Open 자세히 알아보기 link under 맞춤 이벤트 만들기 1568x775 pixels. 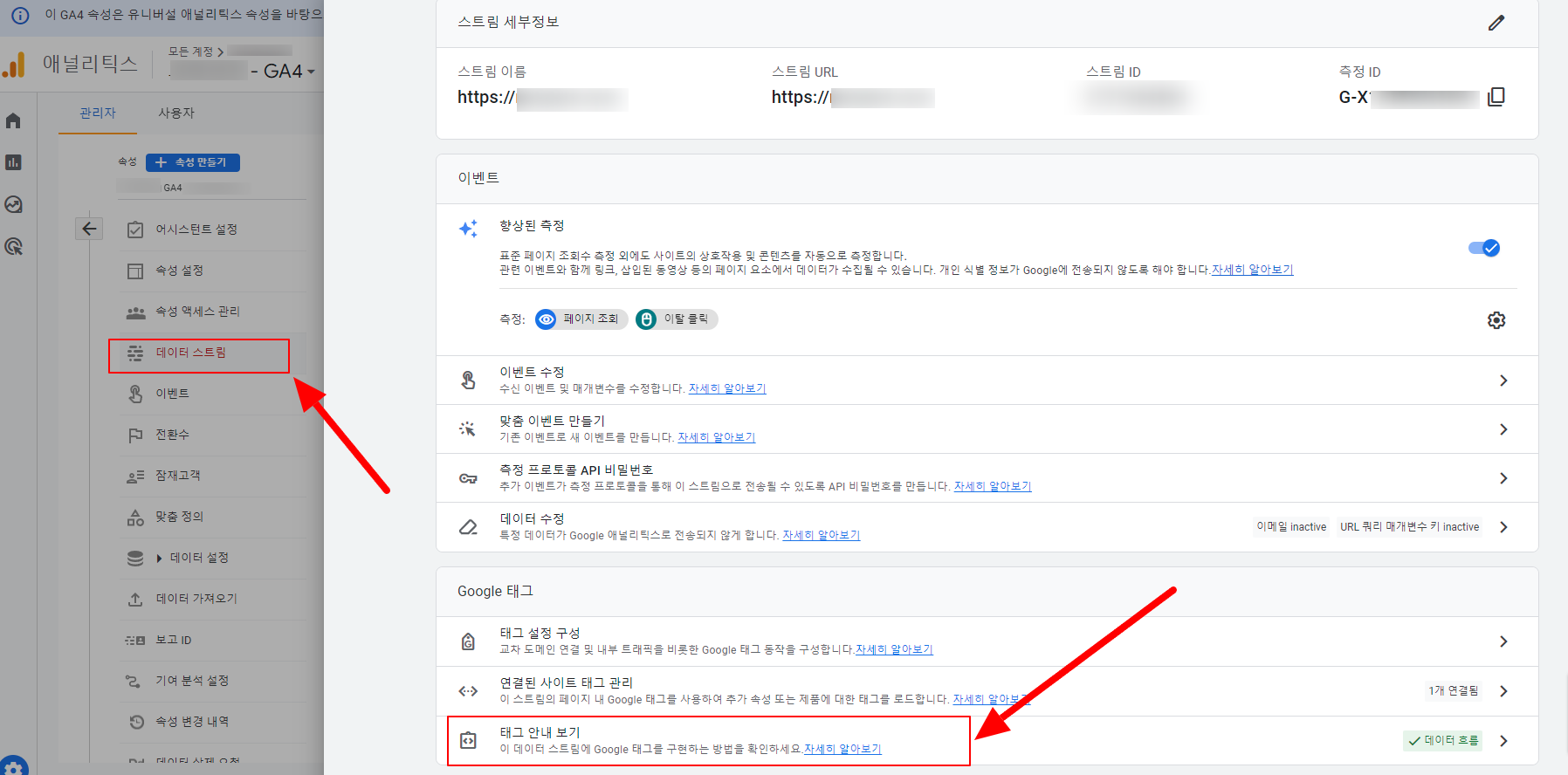(x=717, y=437)
